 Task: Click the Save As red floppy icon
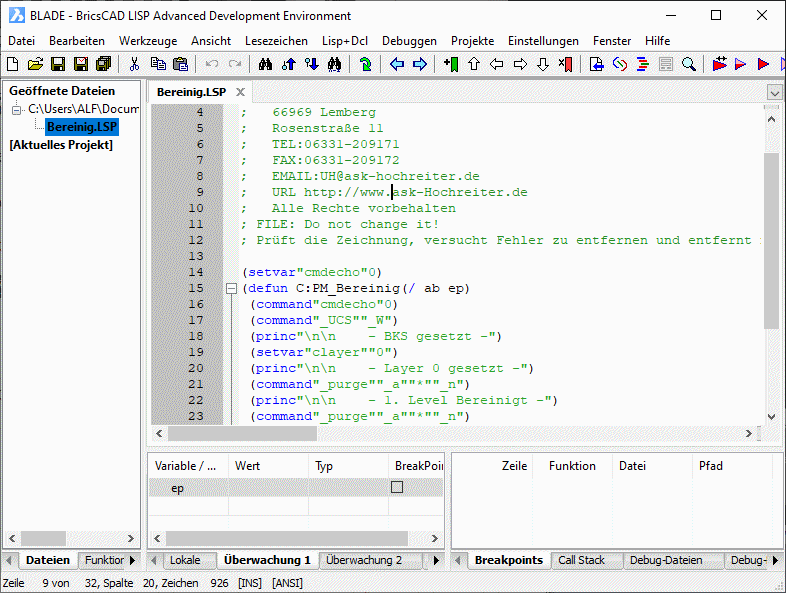tap(81, 64)
